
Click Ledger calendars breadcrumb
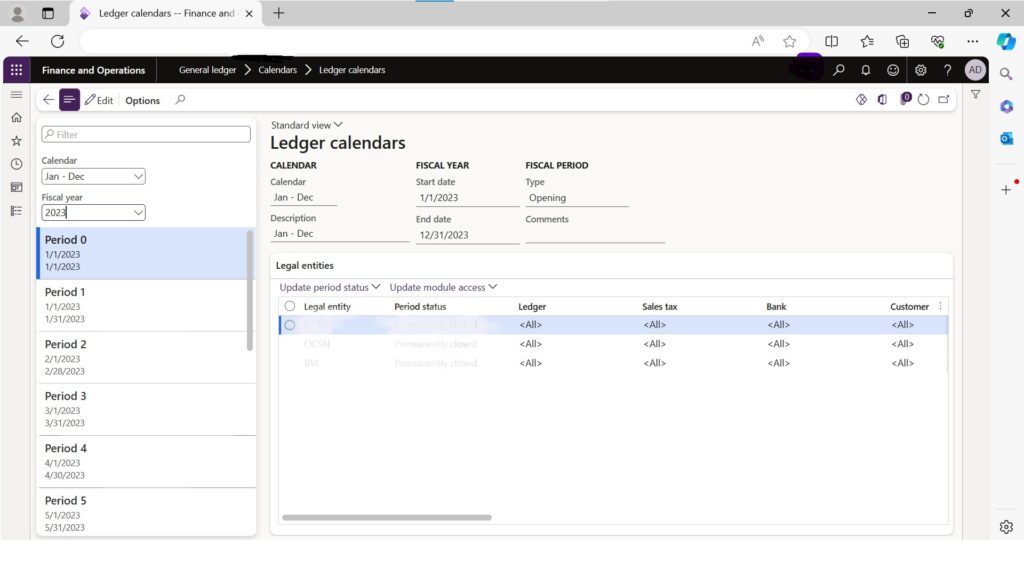point(352,70)
